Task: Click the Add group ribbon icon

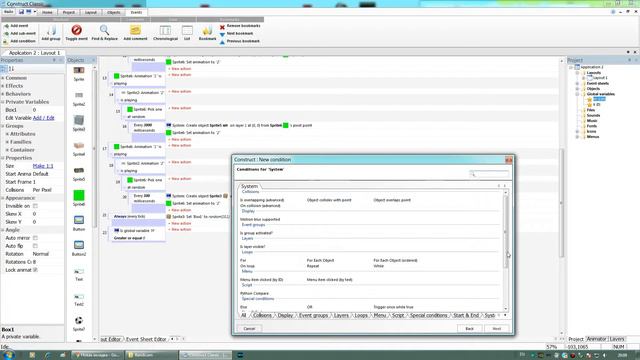Action: click(x=51, y=30)
